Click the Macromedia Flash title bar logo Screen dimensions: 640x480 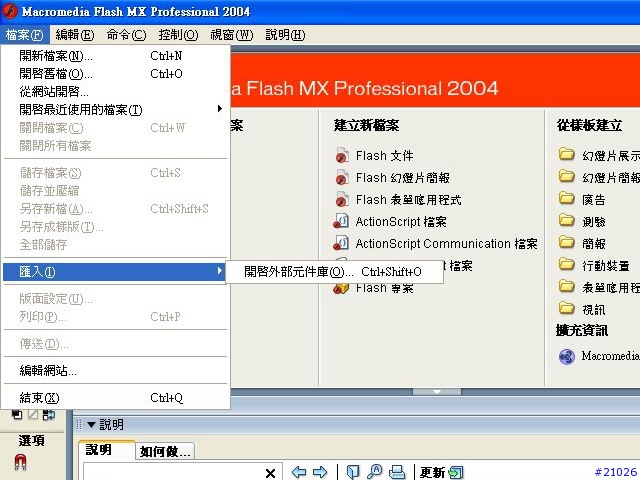pos(10,11)
